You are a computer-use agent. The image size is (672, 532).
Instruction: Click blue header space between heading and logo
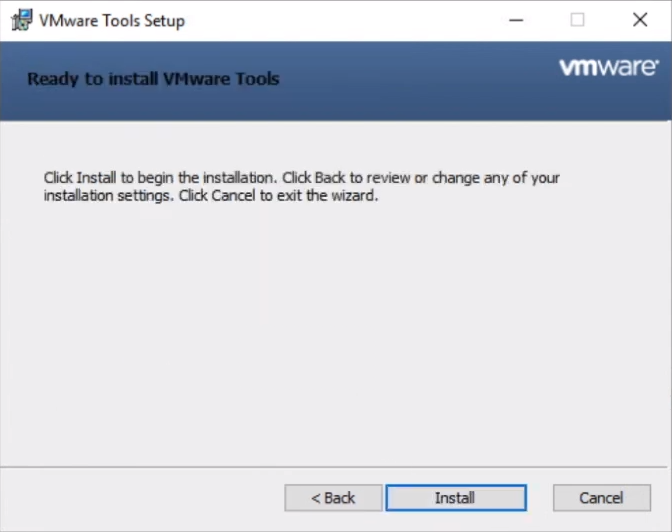pyautogui.click(x=420, y=80)
